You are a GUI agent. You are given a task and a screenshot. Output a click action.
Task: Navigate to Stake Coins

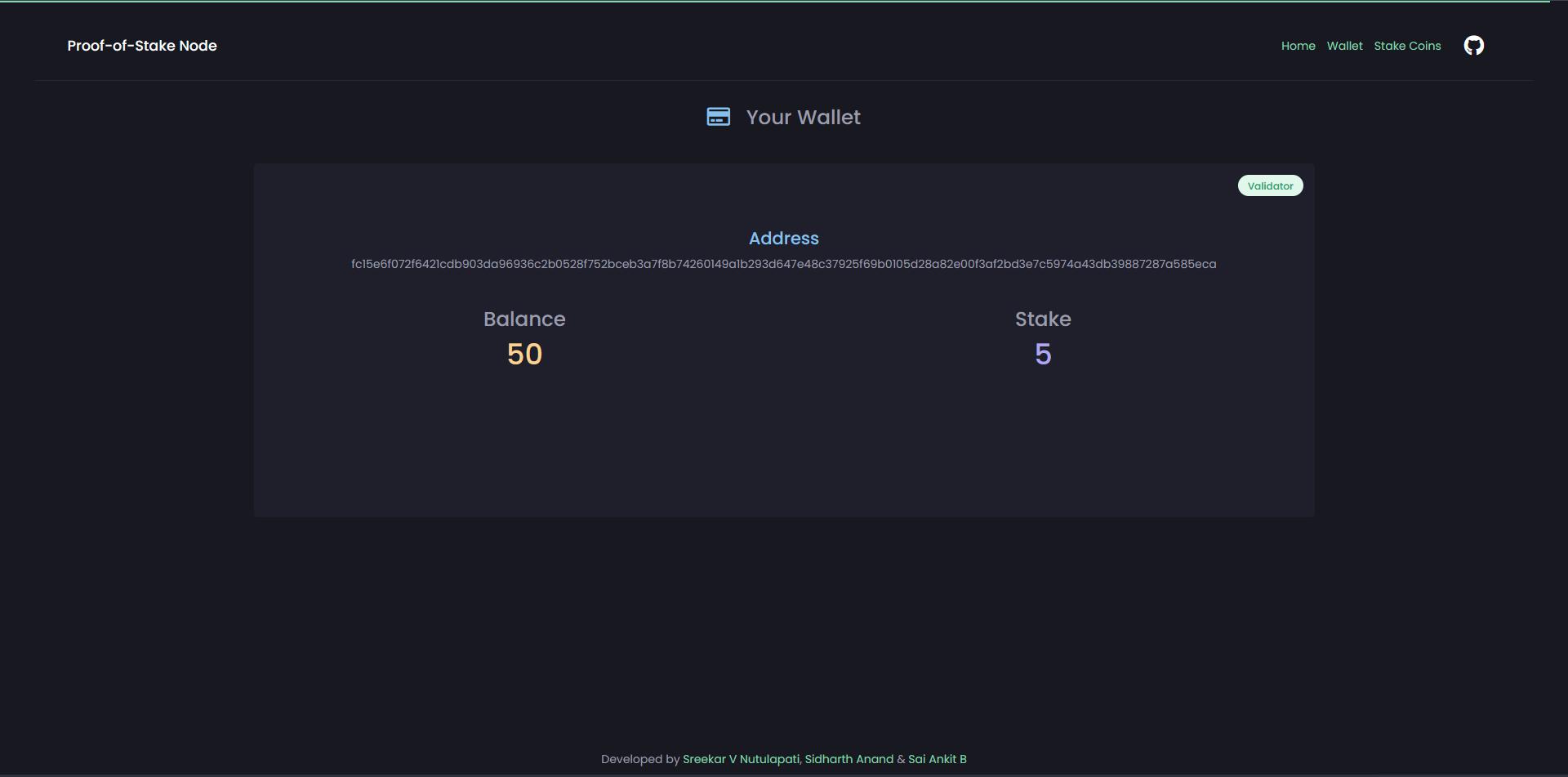pyautogui.click(x=1407, y=46)
